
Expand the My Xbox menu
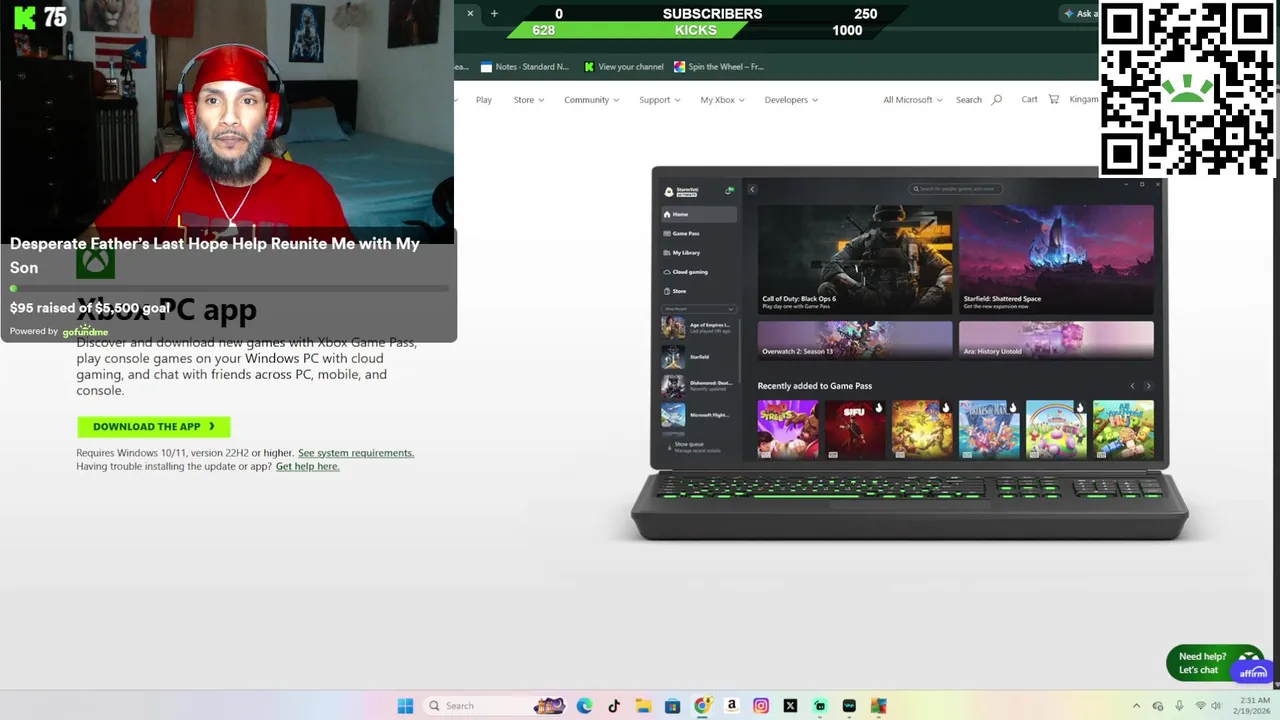[x=722, y=100]
